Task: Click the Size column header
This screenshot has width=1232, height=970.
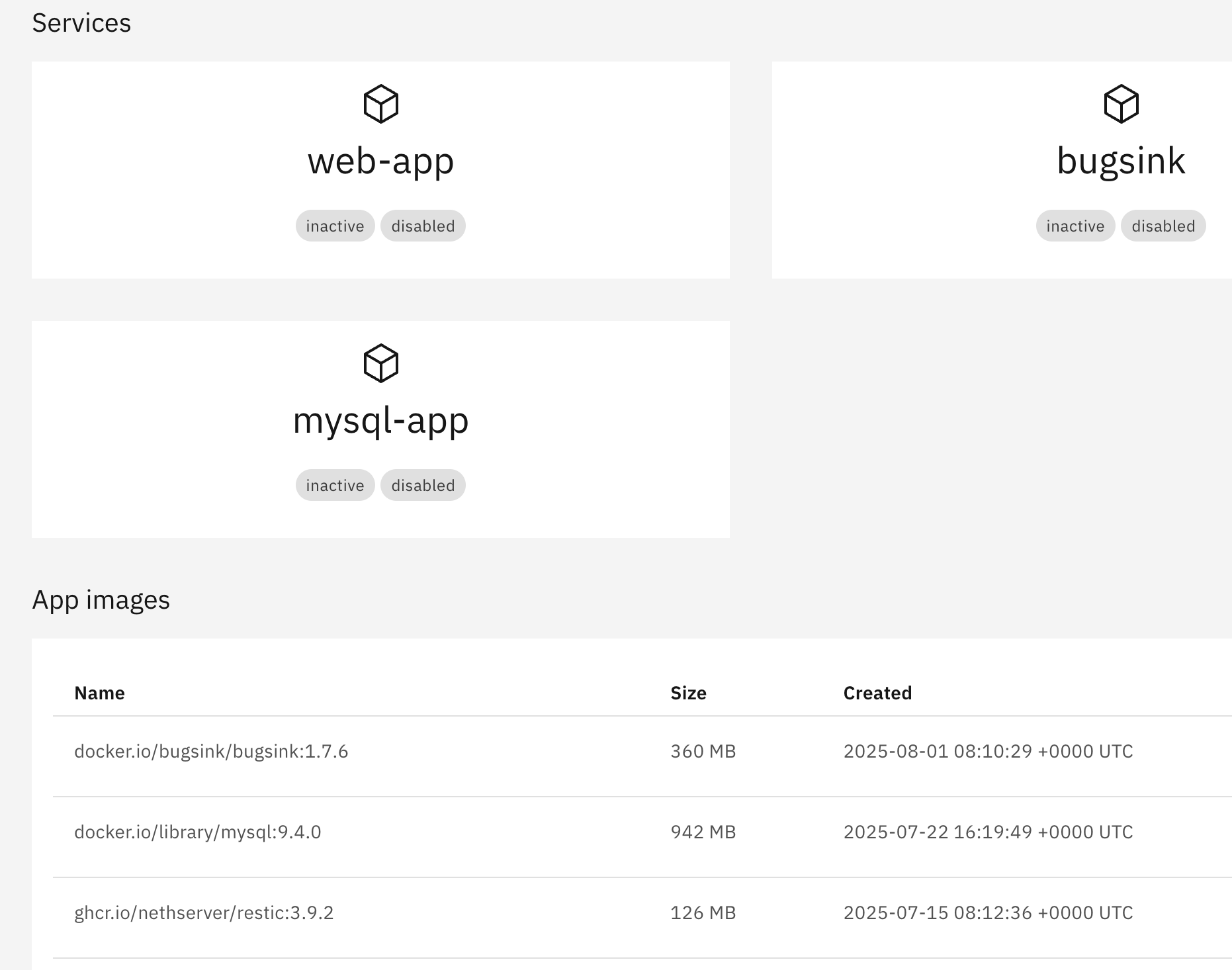Action: 688,693
